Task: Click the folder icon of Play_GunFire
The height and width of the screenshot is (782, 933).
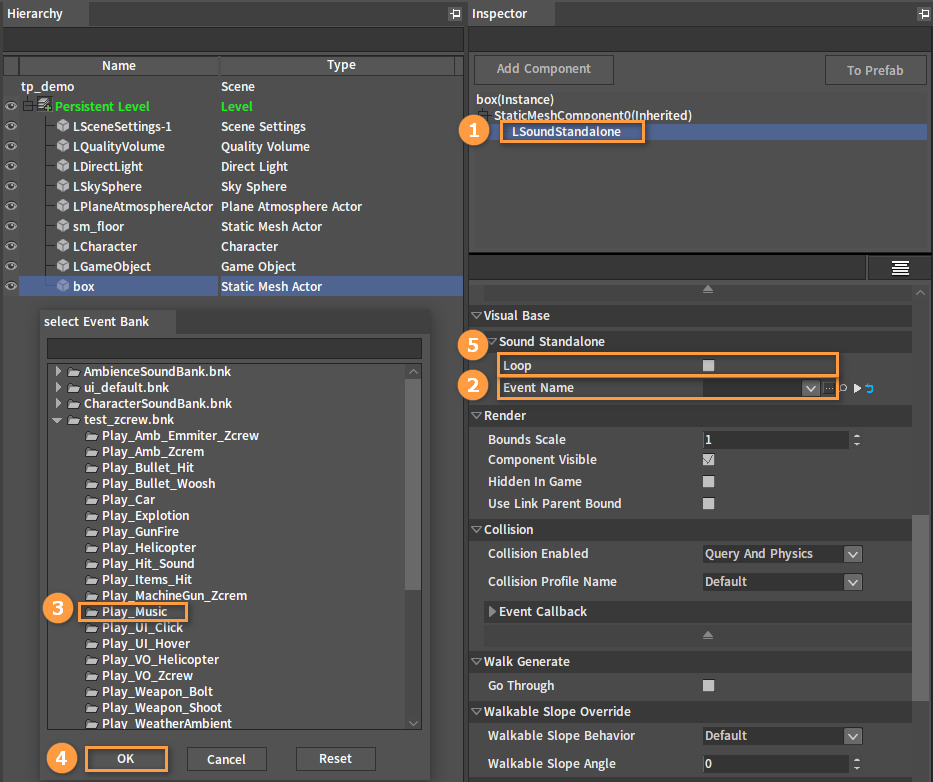Action: tap(92, 532)
